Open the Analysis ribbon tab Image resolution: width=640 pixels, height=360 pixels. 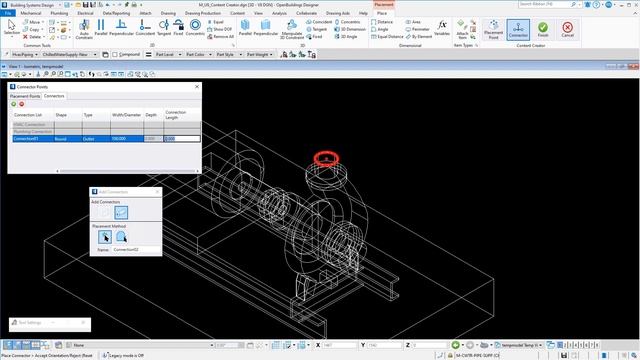pyautogui.click(x=279, y=13)
